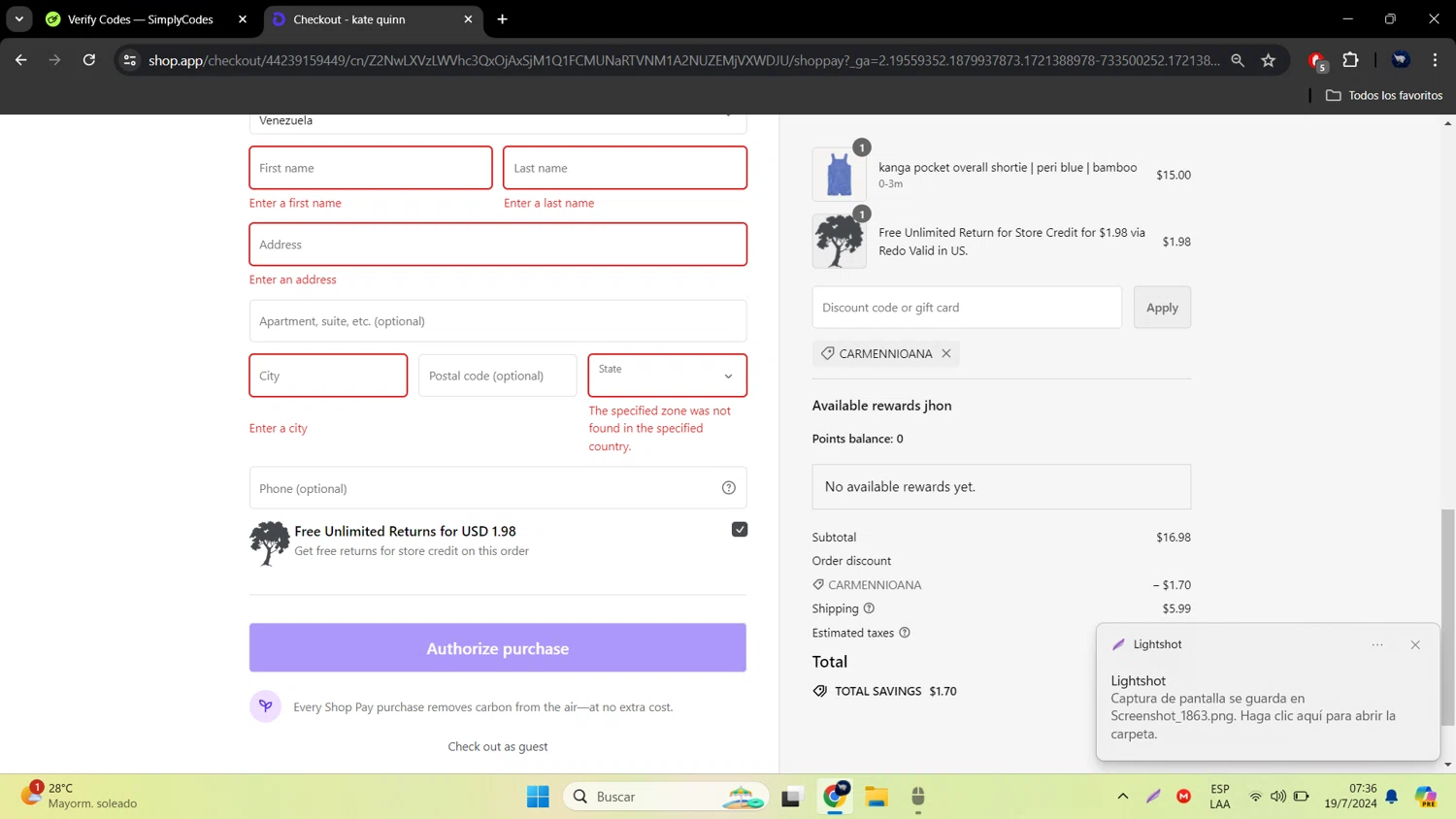Click the First name field
Viewport: 1456px width, 819px height.
pyautogui.click(x=371, y=168)
